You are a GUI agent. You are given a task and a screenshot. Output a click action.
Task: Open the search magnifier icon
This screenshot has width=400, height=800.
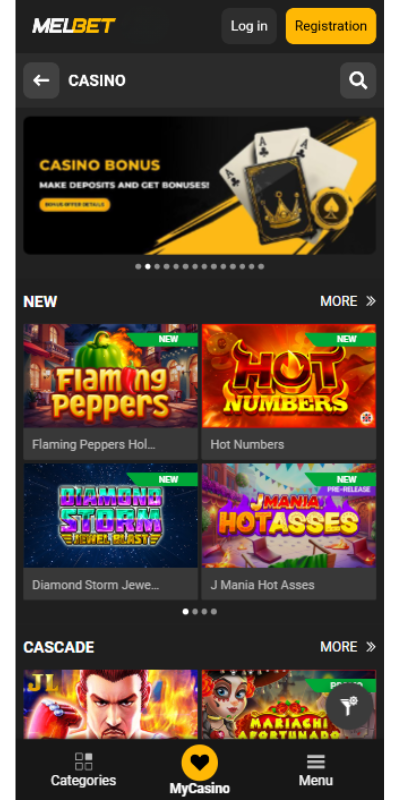click(358, 81)
